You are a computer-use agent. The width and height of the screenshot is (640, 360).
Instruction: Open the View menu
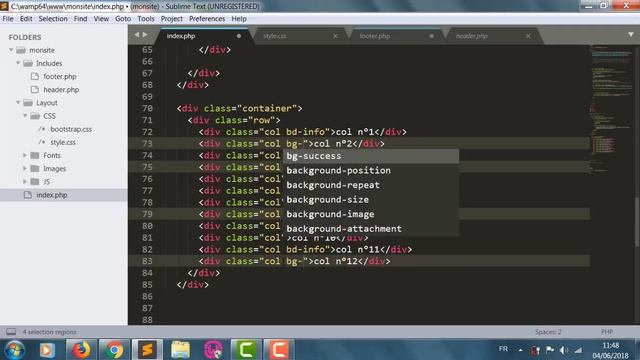tap(101, 19)
